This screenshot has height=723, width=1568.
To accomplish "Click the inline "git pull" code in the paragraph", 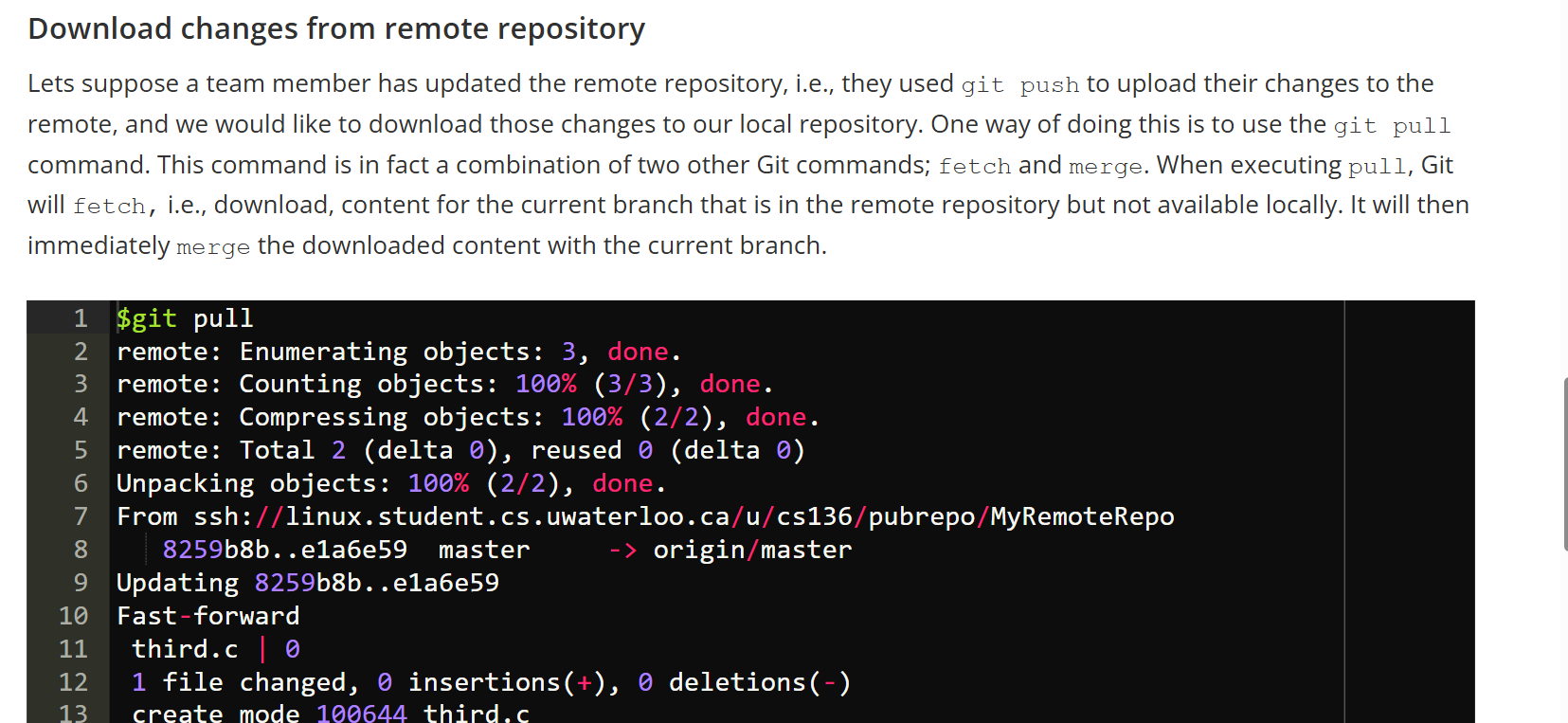I will click(1391, 126).
